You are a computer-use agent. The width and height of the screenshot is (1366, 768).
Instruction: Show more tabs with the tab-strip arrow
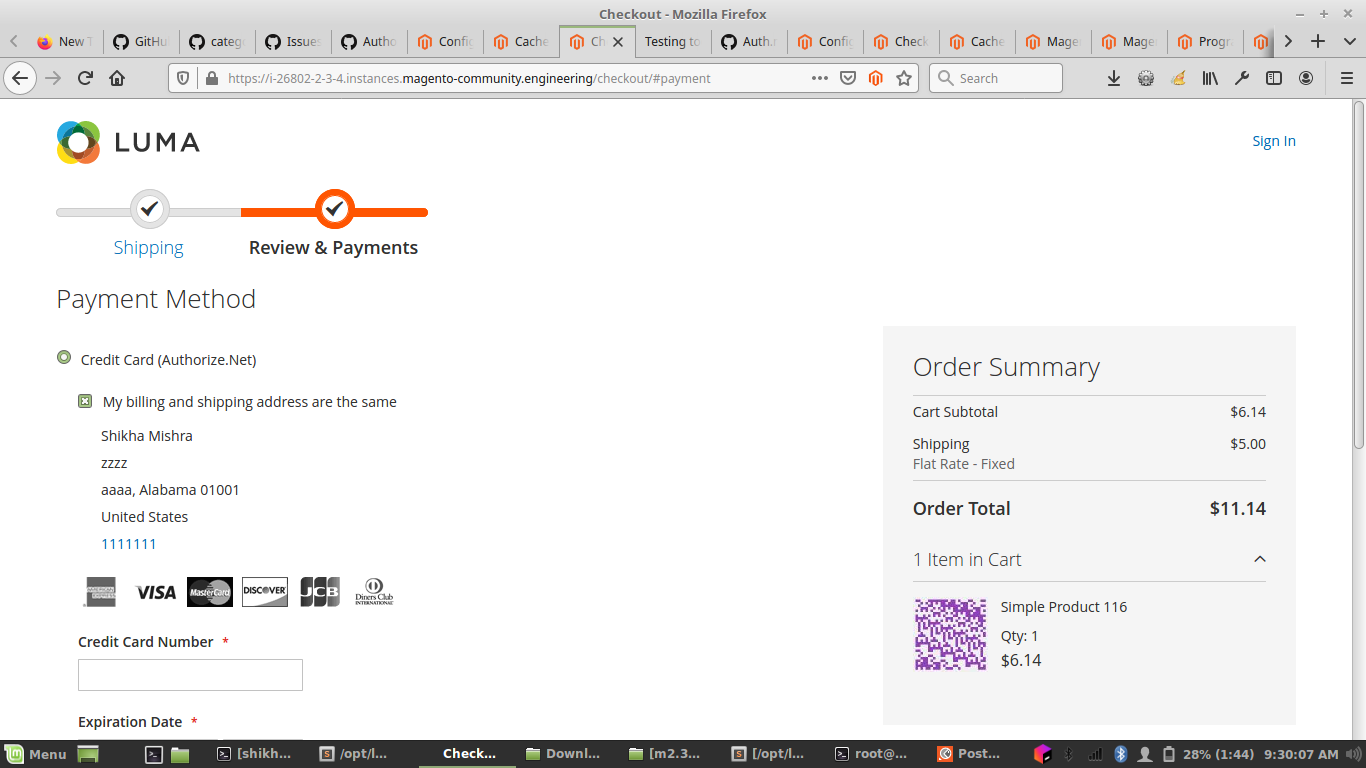tap(1288, 41)
